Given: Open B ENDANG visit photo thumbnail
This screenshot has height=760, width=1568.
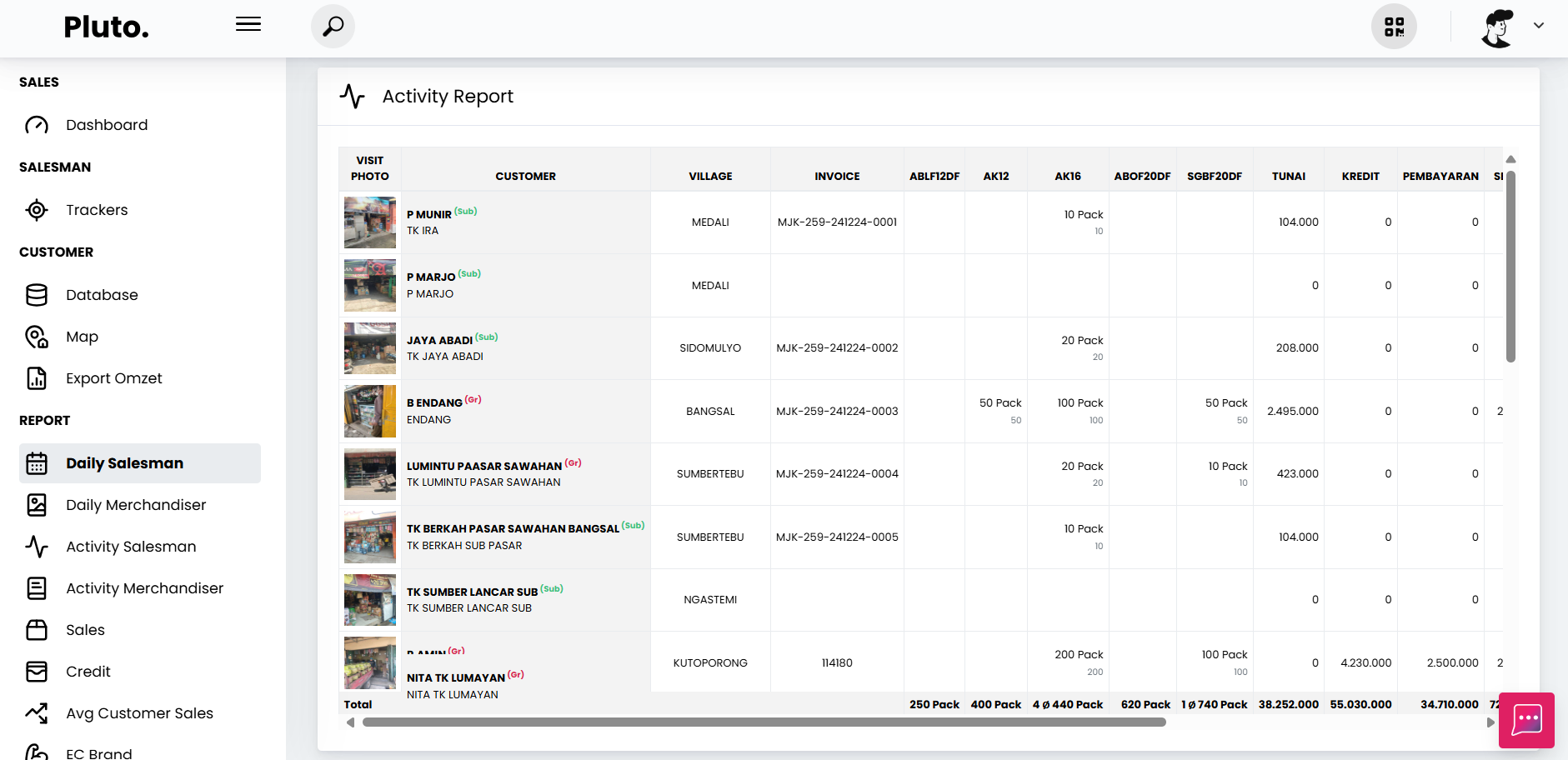Looking at the screenshot, I should click(x=370, y=411).
